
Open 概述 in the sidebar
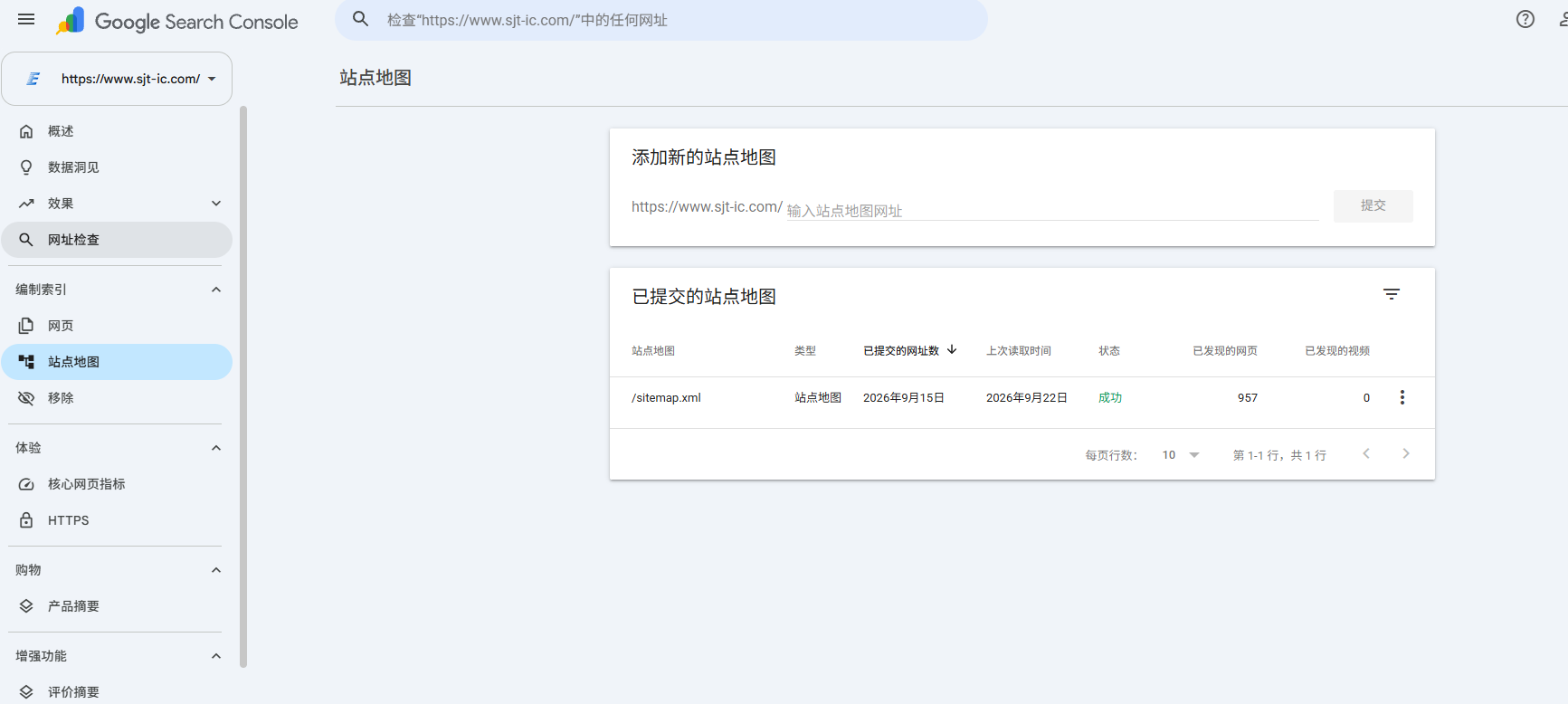pyautogui.click(x=117, y=131)
